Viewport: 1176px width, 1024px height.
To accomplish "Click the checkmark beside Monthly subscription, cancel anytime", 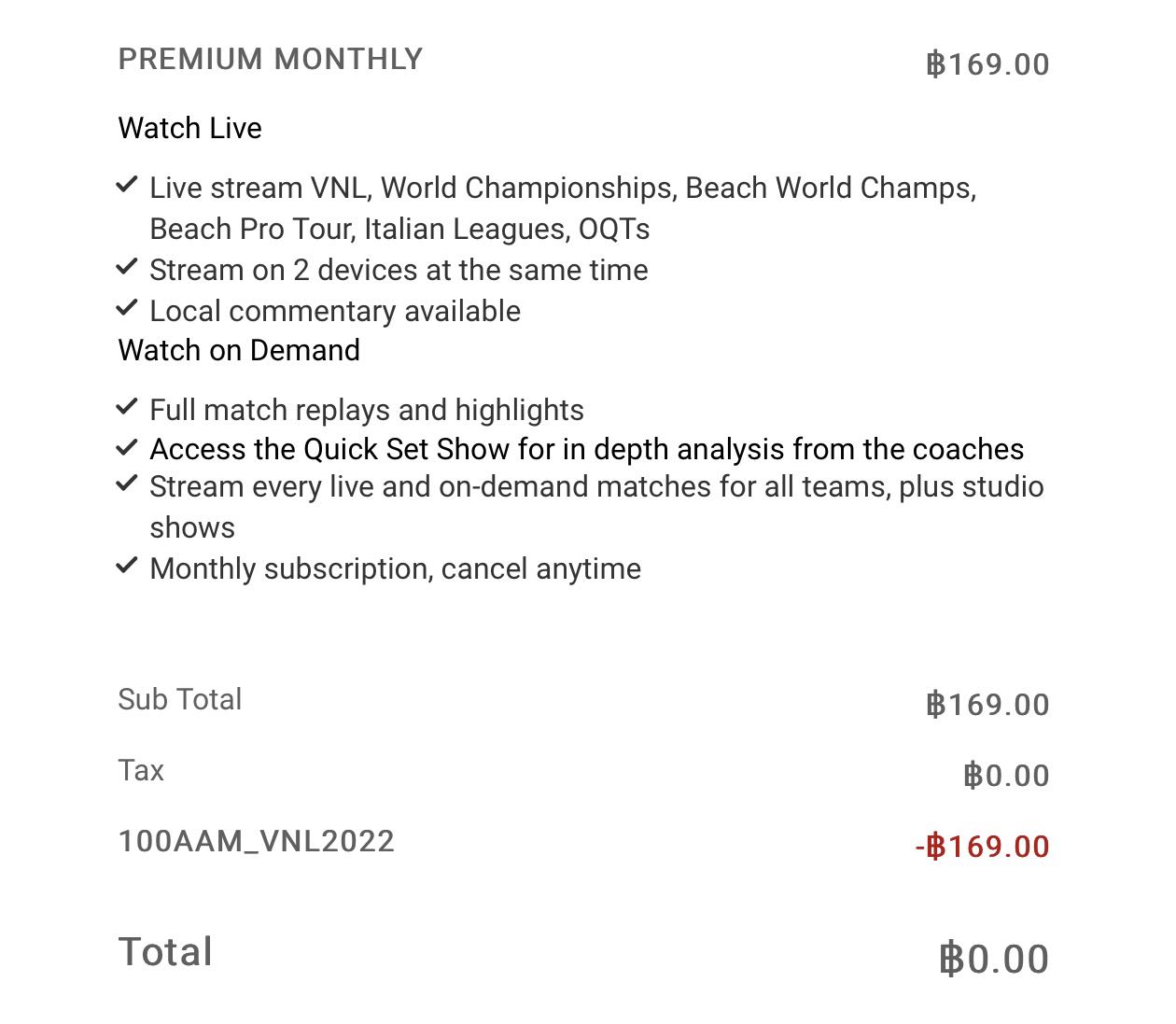I will pyautogui.click(x=127, y=566).
